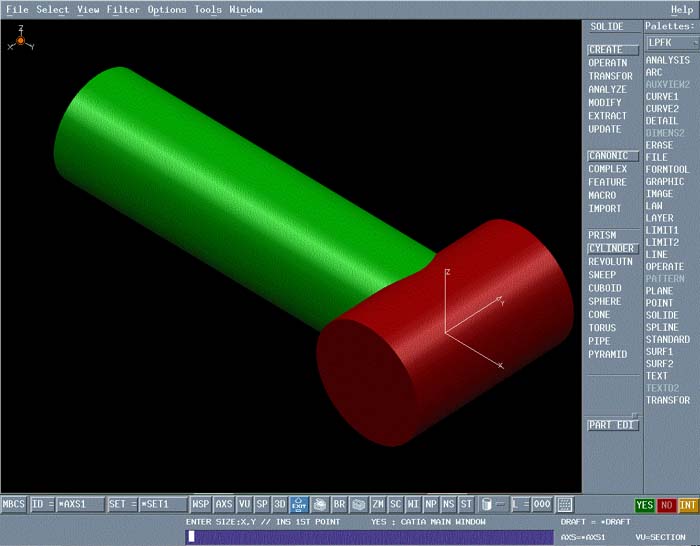Click the axis orientation icon in the viewport corner

[x=20, y=40]
